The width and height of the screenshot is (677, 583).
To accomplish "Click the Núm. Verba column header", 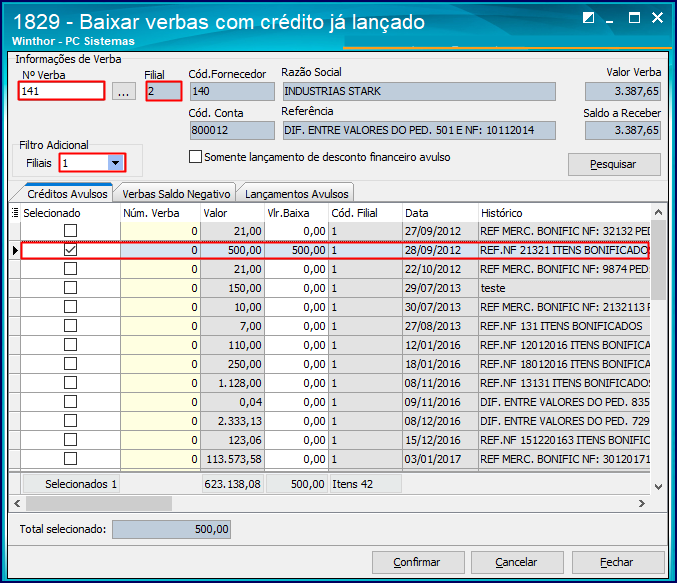I will (x=160, y=213).
